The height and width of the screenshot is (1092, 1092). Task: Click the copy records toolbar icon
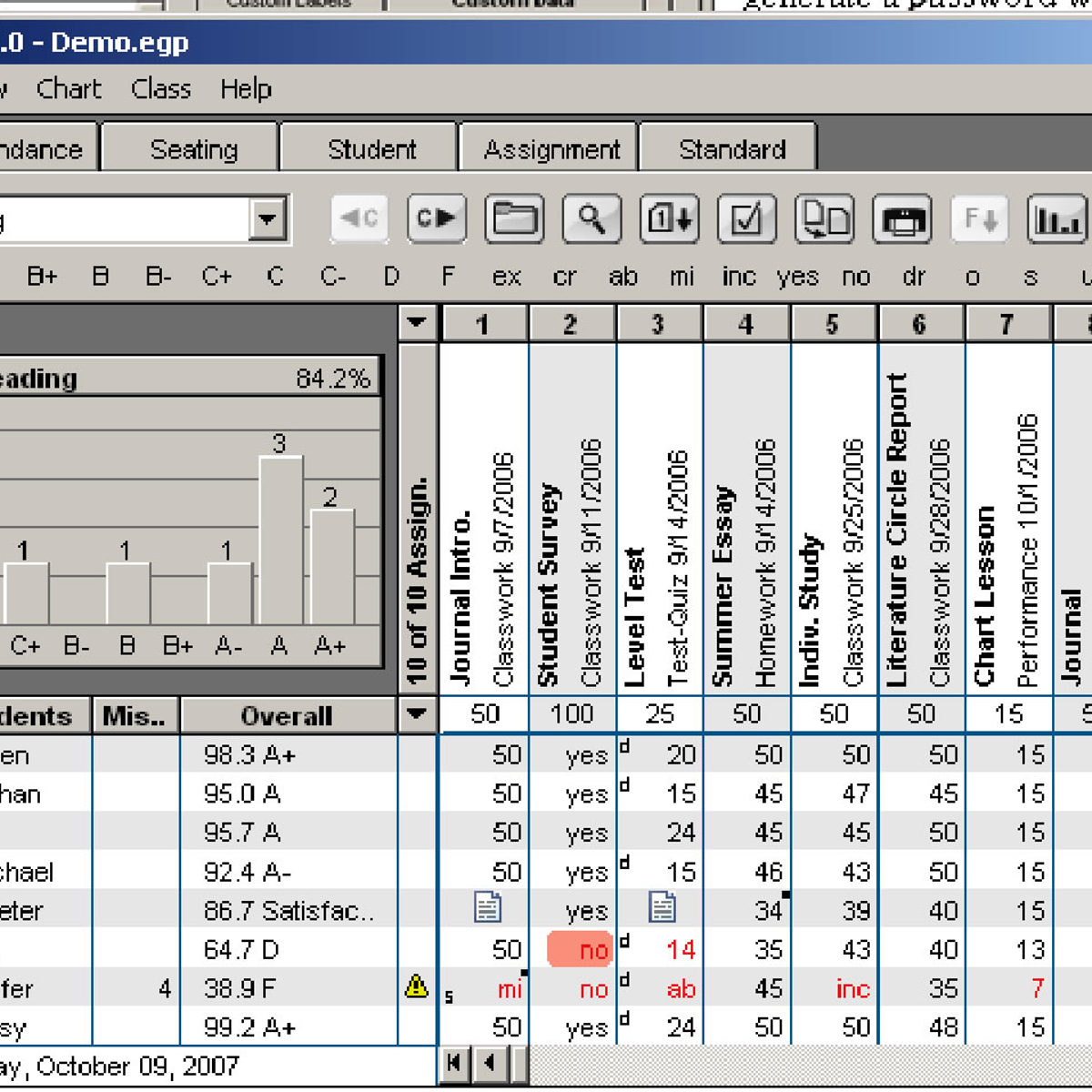(x=825, y=218)
